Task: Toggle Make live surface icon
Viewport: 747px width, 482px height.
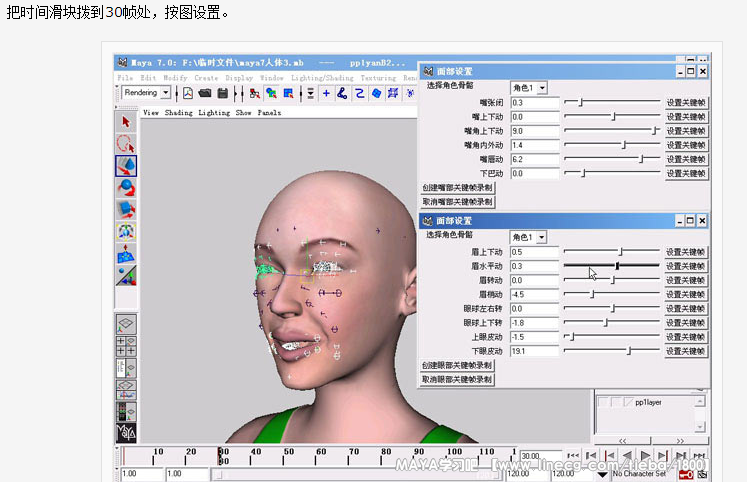Action: (393, 93)
